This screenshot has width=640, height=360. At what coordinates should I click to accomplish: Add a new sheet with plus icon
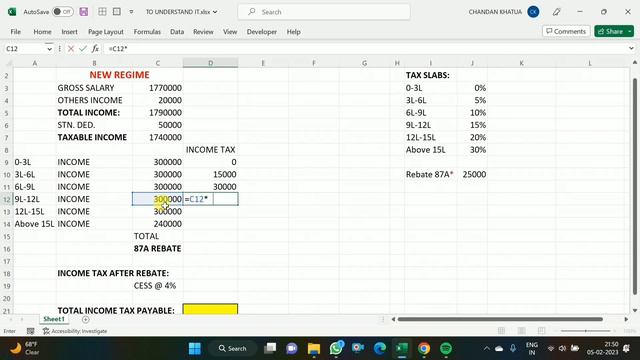point(85,319)
